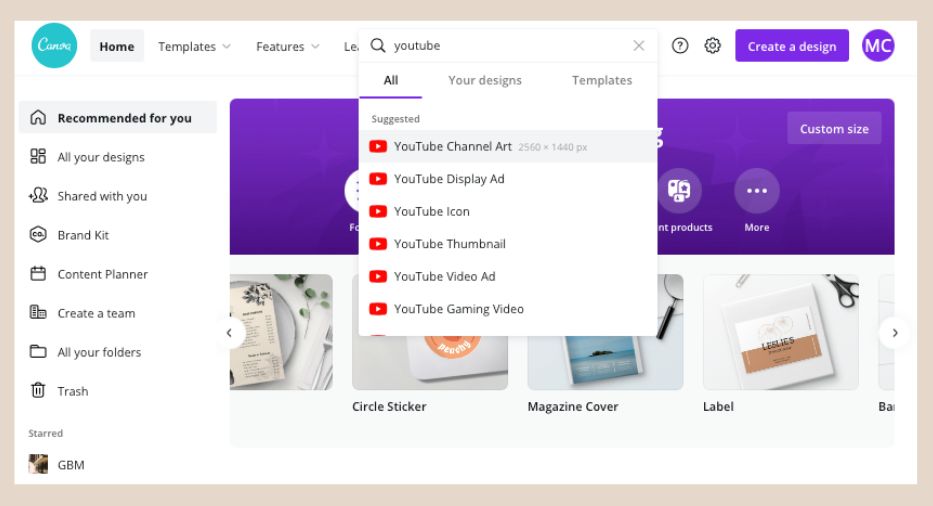Choose YouTube Video Ad suggestion
The height and width of the screenshot is (506, 933).
508,276
